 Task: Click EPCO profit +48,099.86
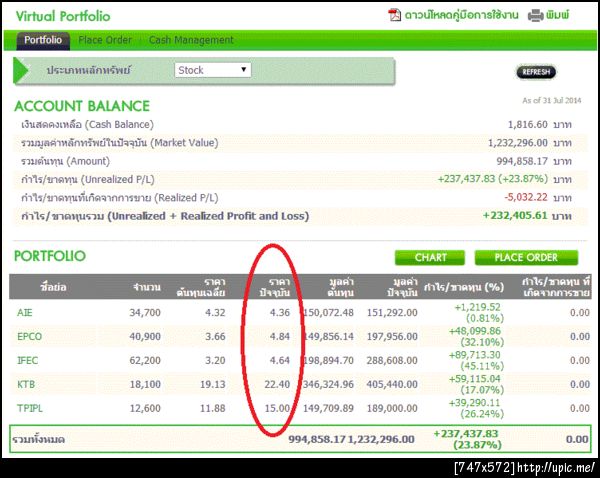475,331
